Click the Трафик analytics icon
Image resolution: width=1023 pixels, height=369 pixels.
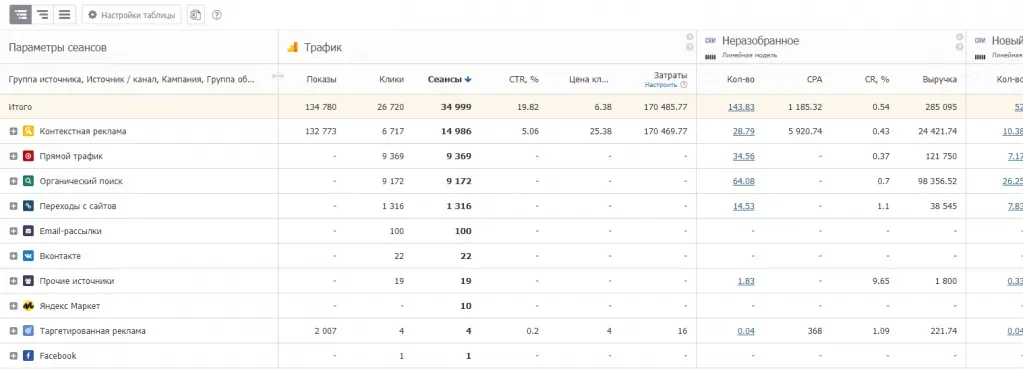pos(292,47)
